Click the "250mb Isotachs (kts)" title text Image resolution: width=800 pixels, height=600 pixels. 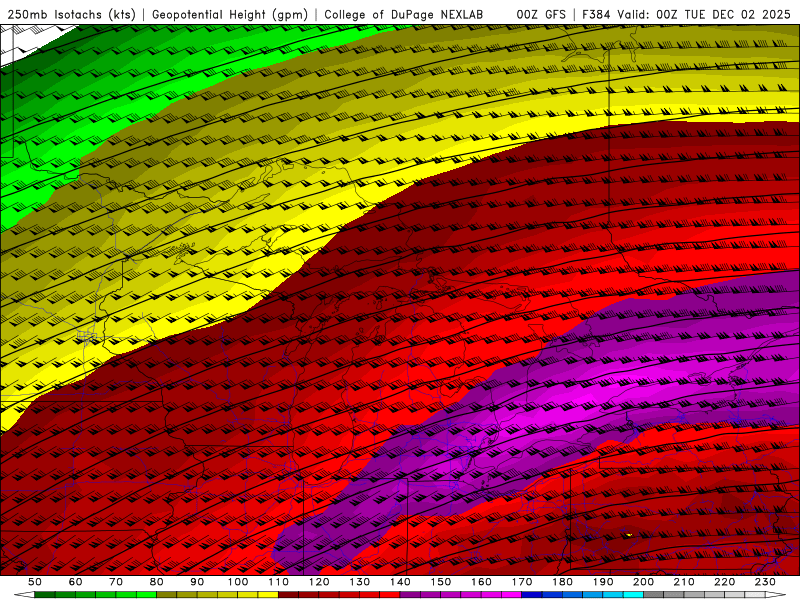[72, 15]
